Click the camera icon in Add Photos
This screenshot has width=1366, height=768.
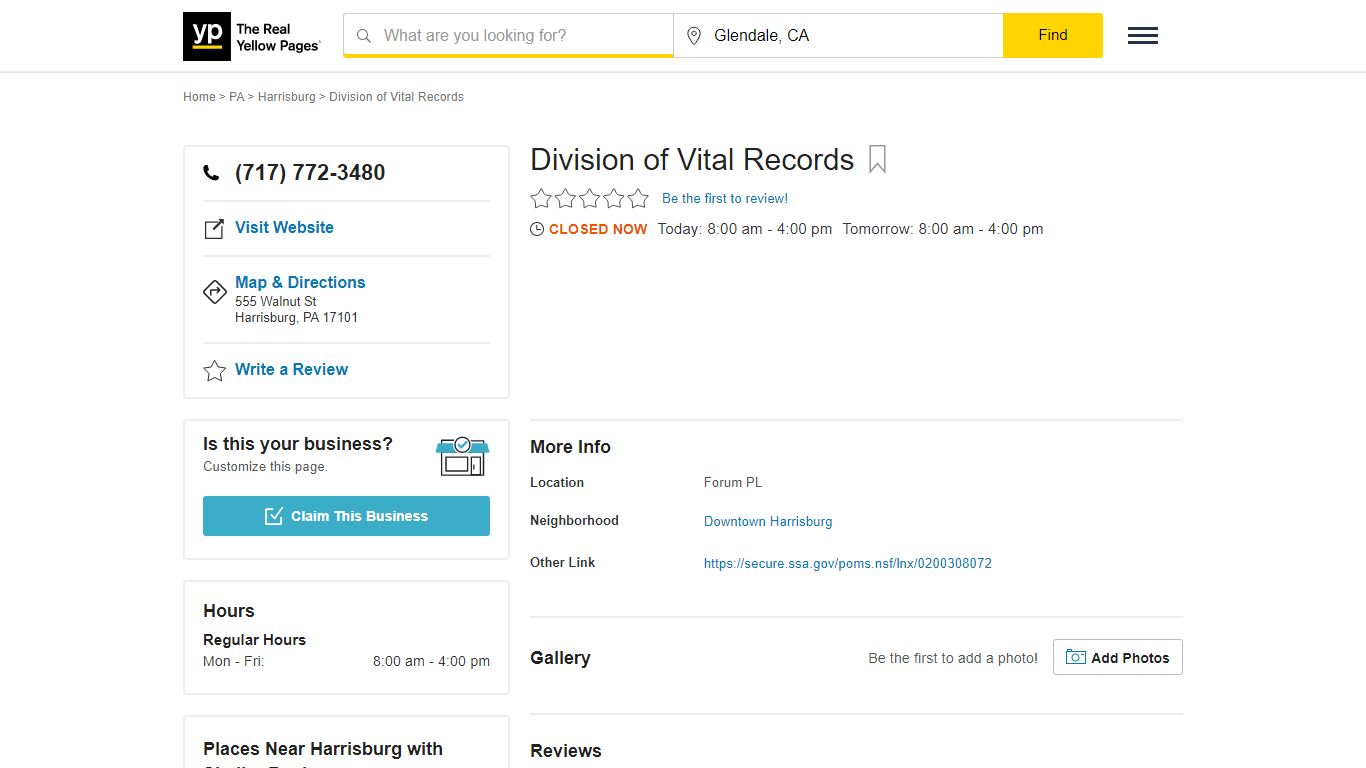click(1076, 657)
